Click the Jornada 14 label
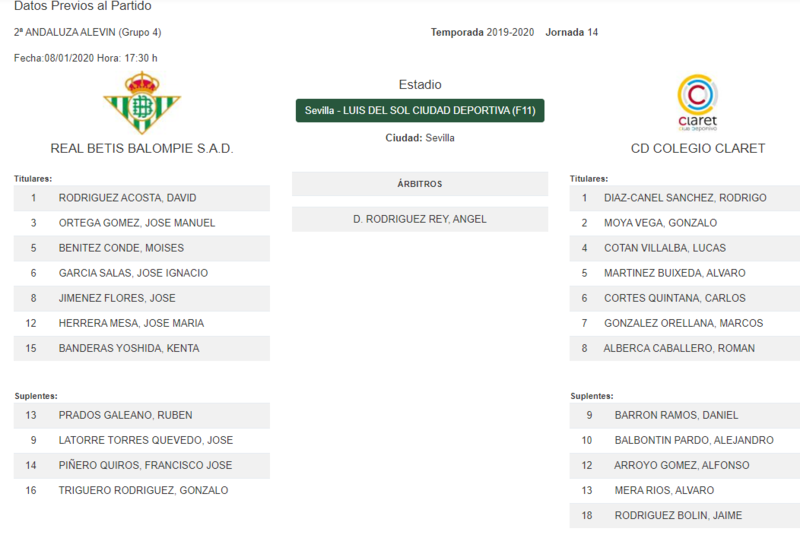 [571, 32]
